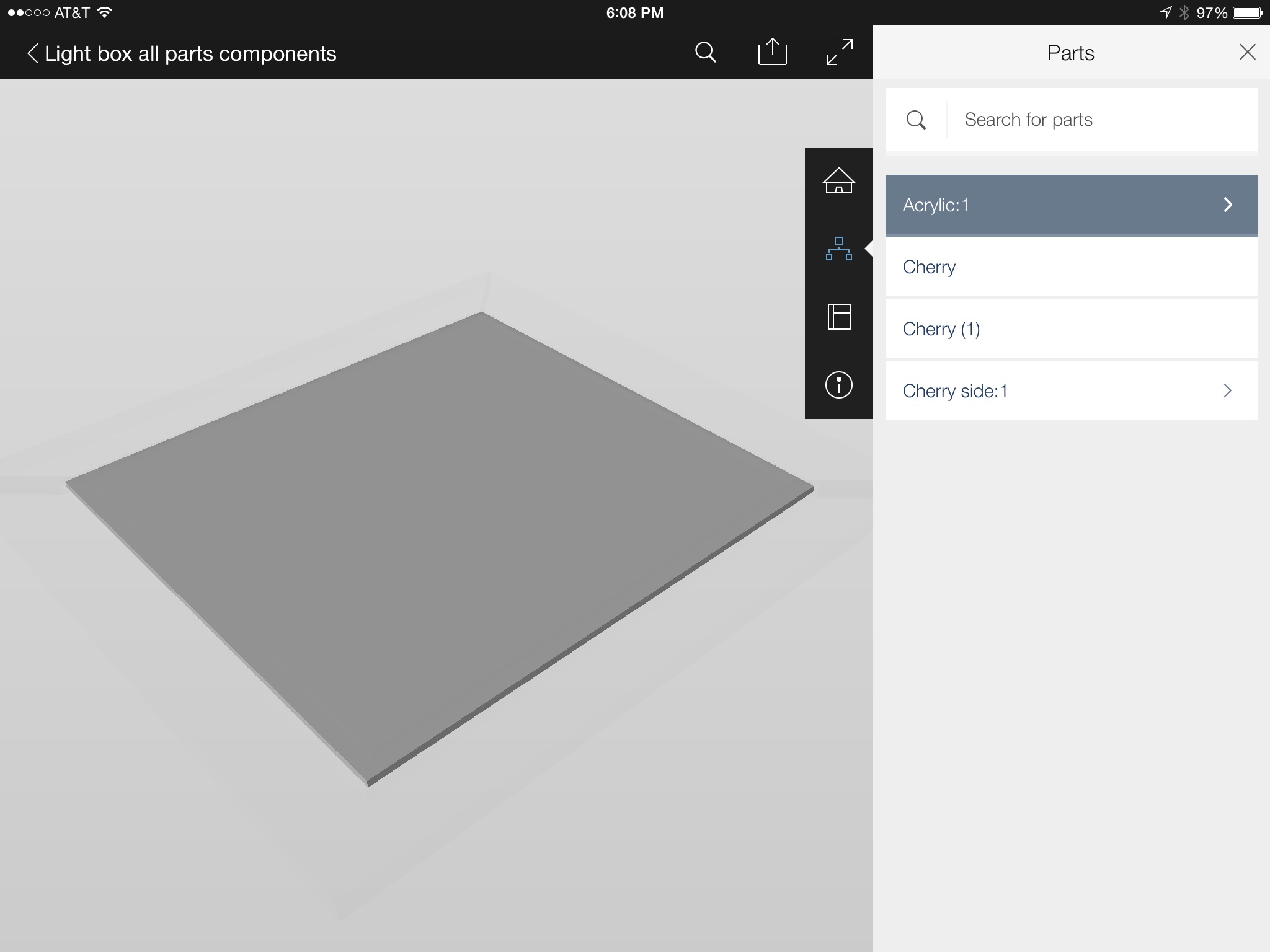Open the model parts tree icon
This screenshot has height=952, width=1270.
tap(838, 249)
